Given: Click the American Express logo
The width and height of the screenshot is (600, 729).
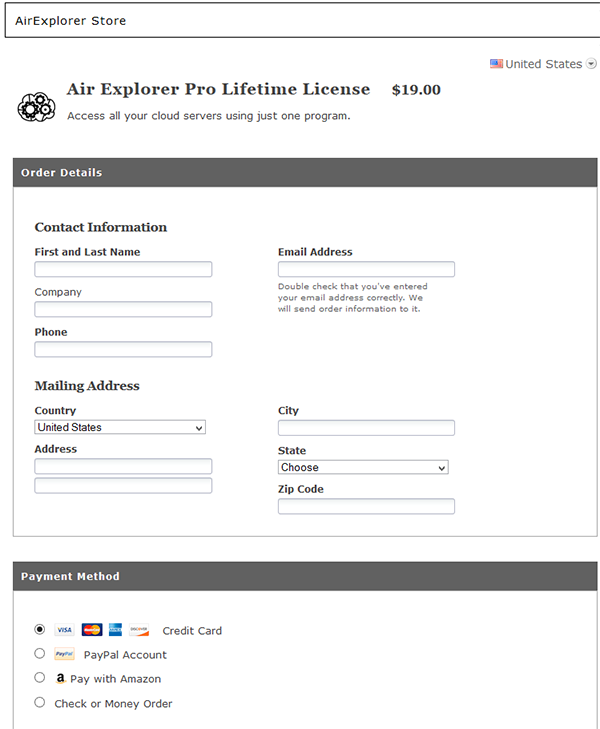Looking at the screenshot, I should pos(115,630).
